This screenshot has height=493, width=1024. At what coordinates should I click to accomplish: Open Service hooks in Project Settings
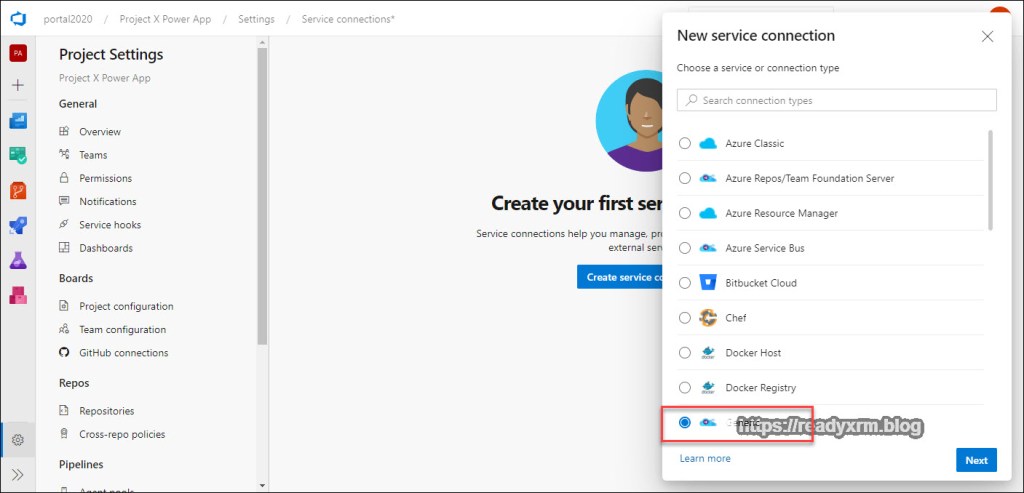(x=110, y=225)
